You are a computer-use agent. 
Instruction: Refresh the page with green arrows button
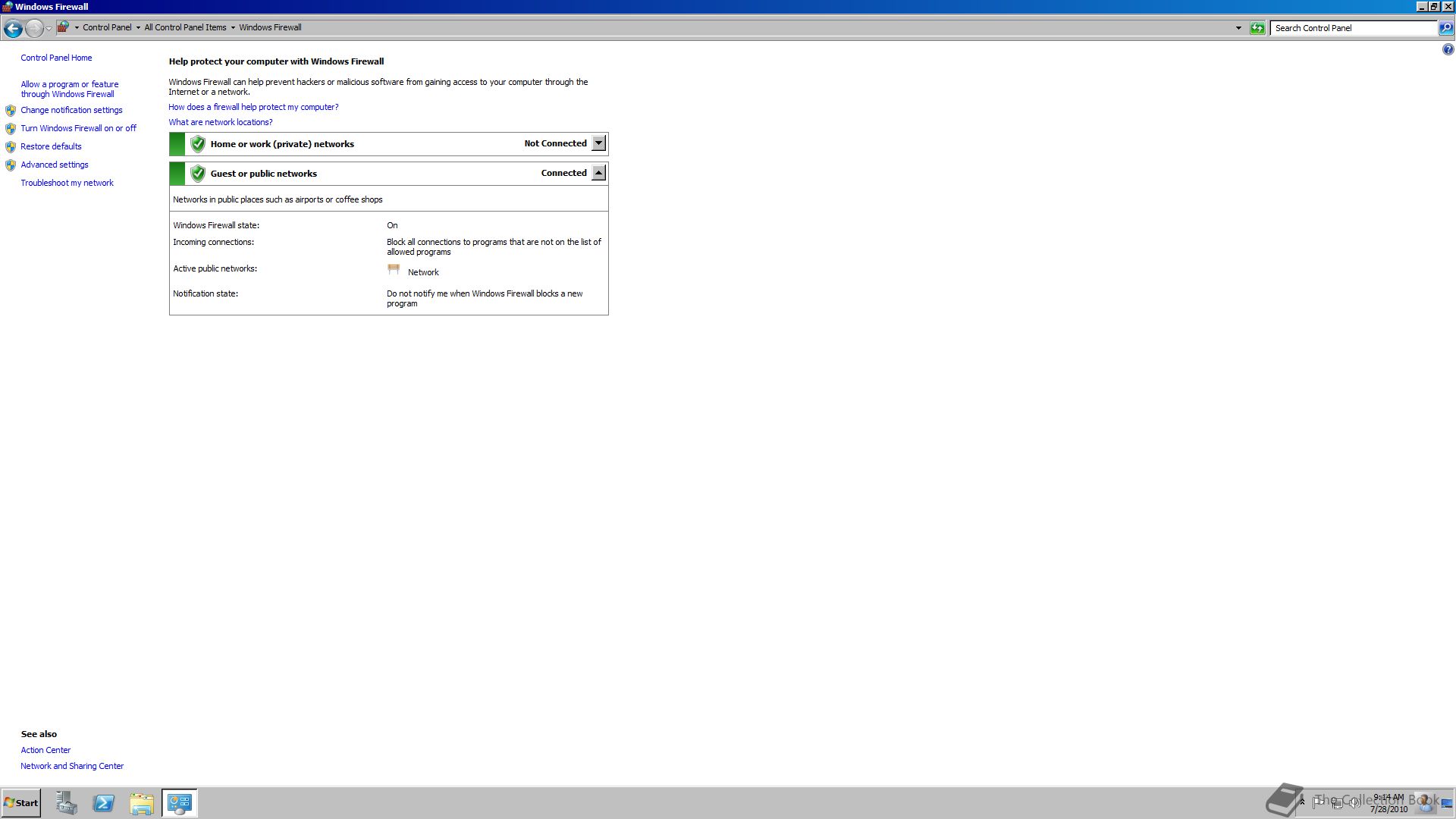coord(1257,28)
